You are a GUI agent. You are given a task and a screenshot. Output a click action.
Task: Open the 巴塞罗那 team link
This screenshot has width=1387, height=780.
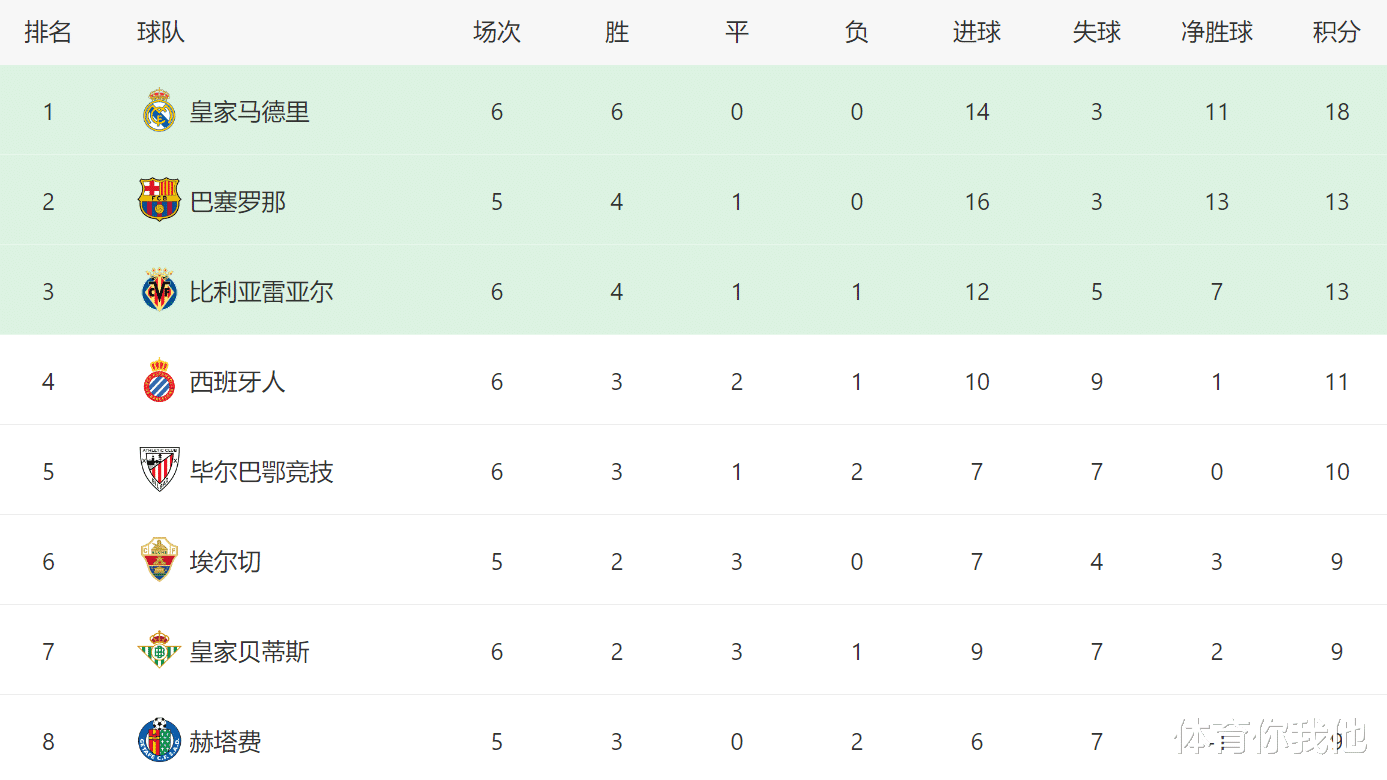click(x=238, y=202)
